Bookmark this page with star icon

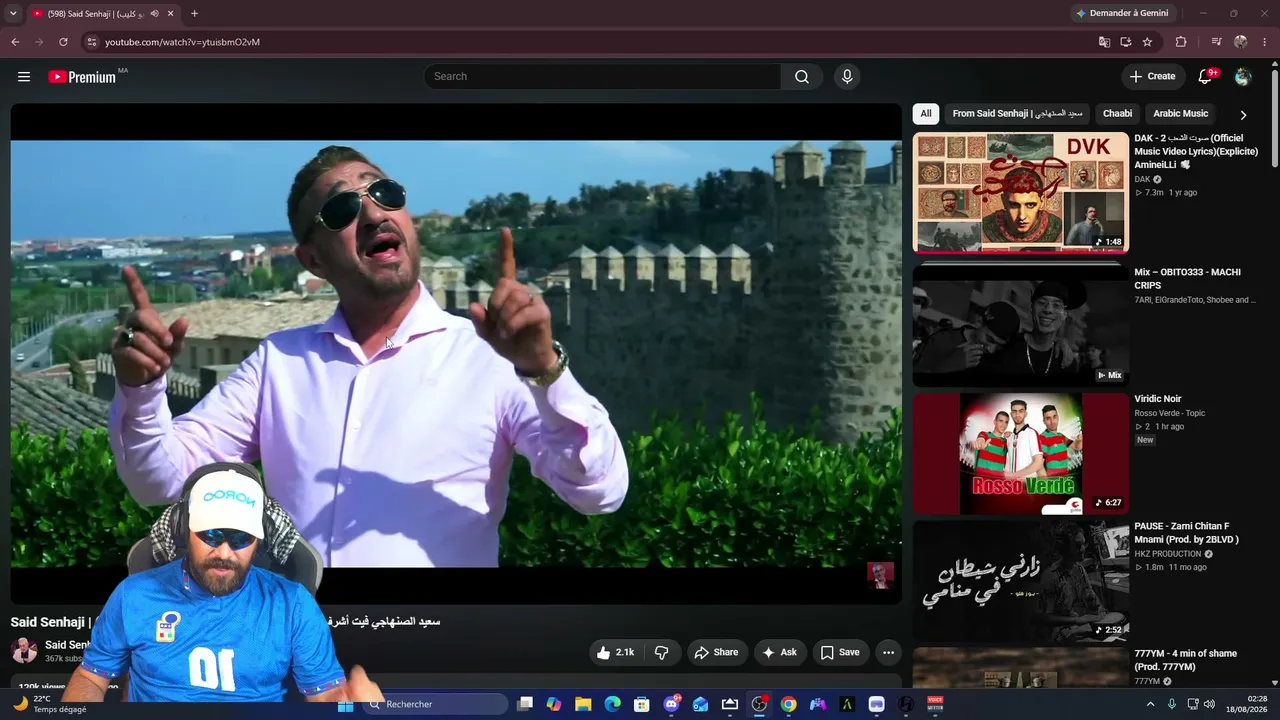click(1147, 42)
